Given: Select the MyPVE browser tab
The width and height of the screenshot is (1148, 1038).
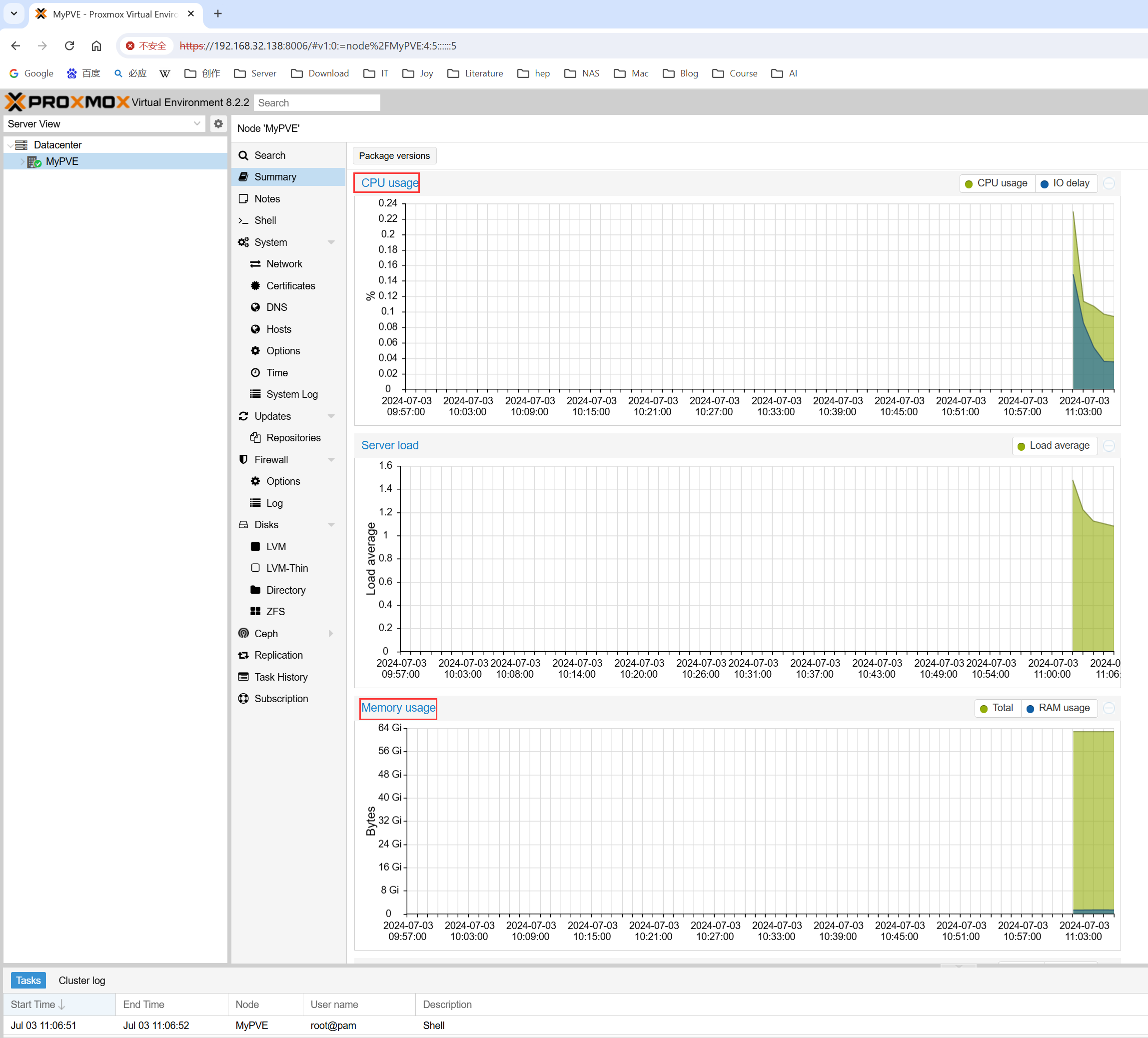Looking at the screenshot, I should 115,13.
